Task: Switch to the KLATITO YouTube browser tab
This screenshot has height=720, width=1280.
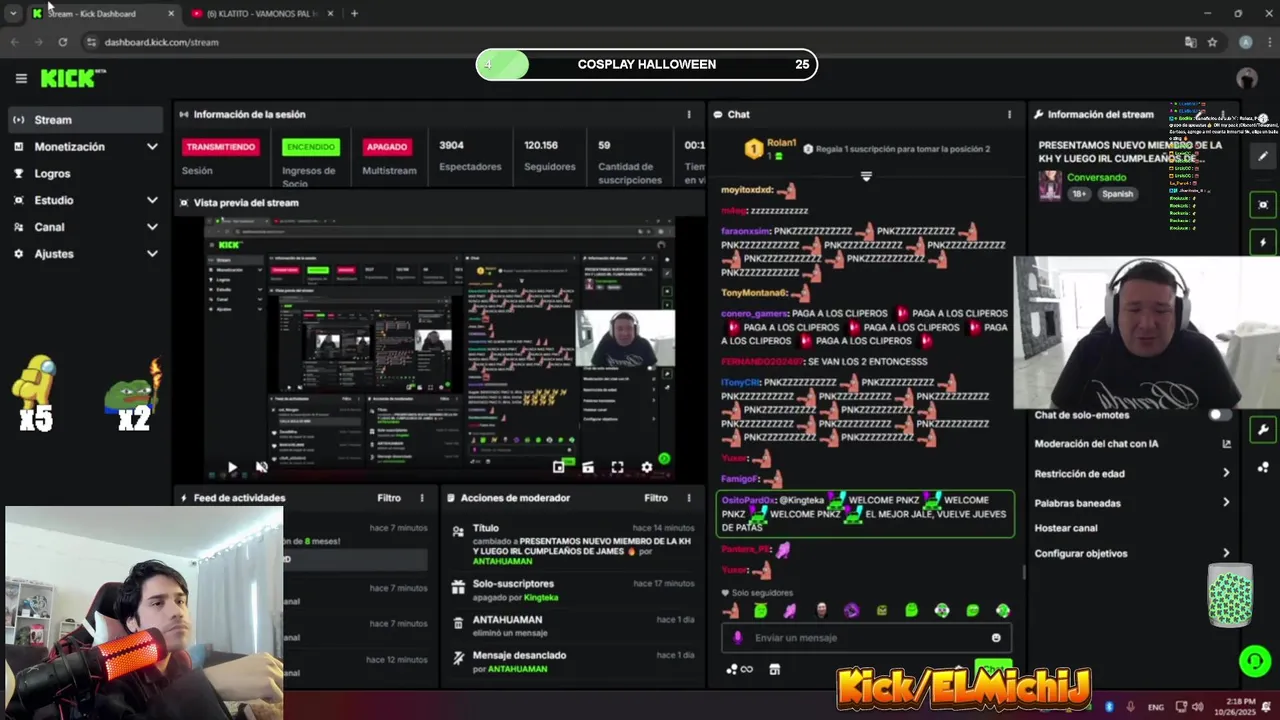Action: point(262,13)
